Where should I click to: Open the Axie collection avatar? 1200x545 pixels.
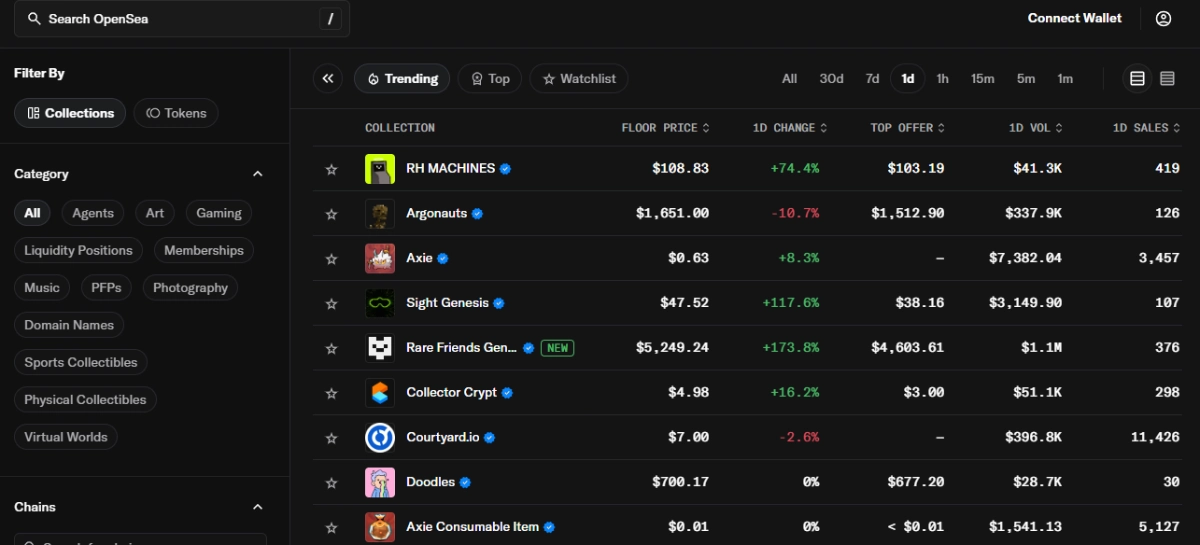point(380,258)
